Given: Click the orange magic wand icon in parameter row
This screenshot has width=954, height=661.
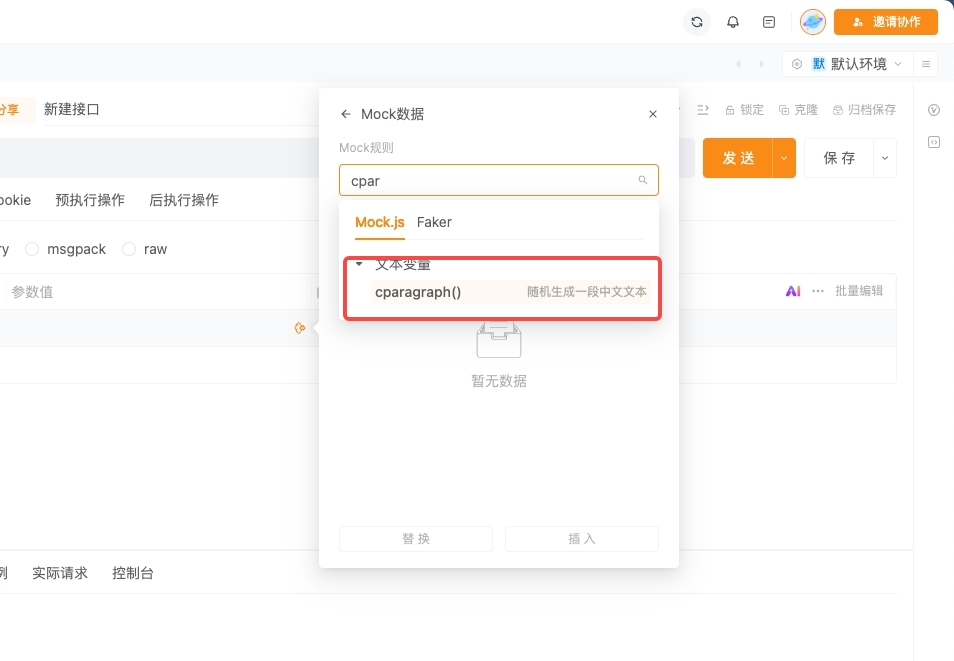Looking at the screenshot, I should pyautogui.click(x=301, y=327).
